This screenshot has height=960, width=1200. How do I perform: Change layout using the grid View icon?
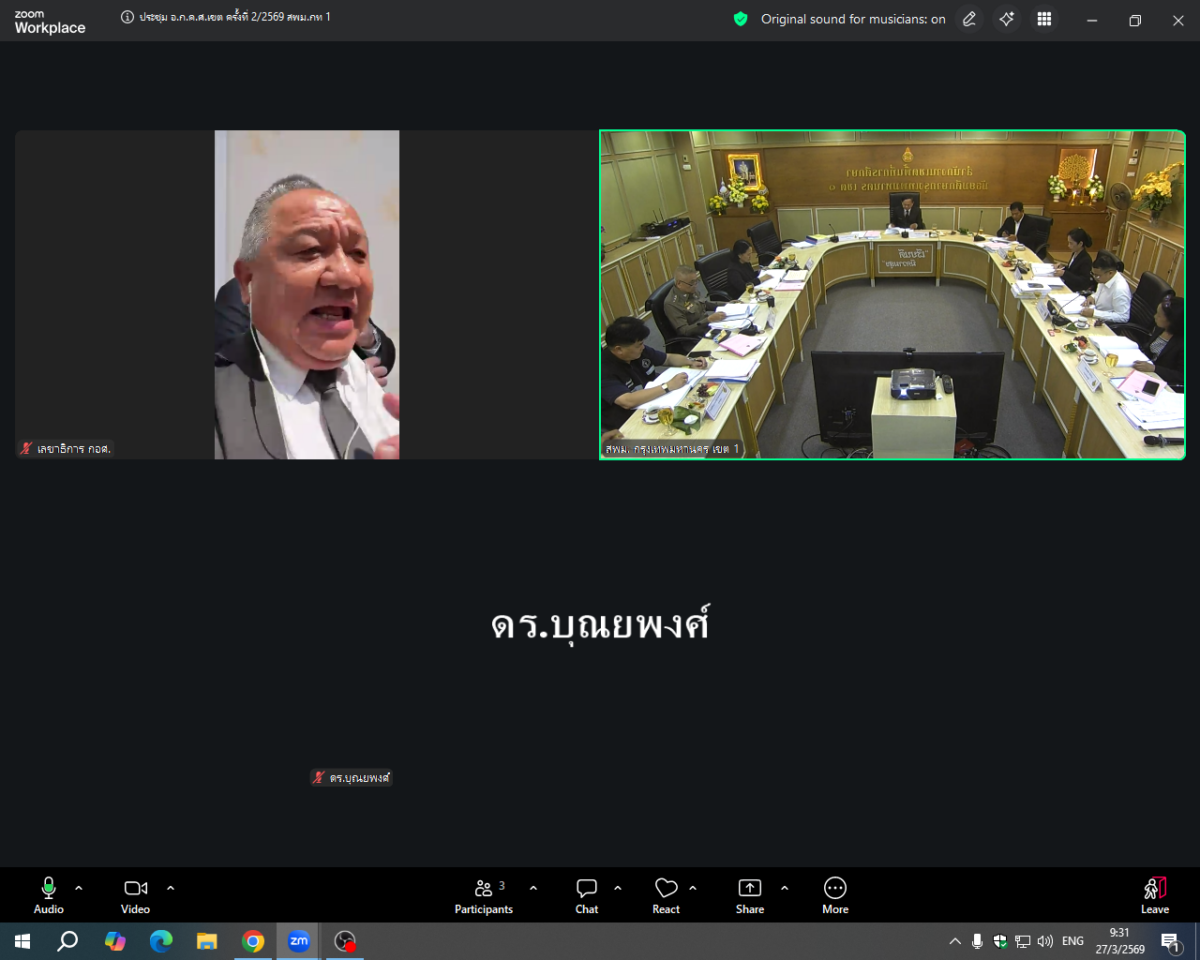pos(1044,19)
